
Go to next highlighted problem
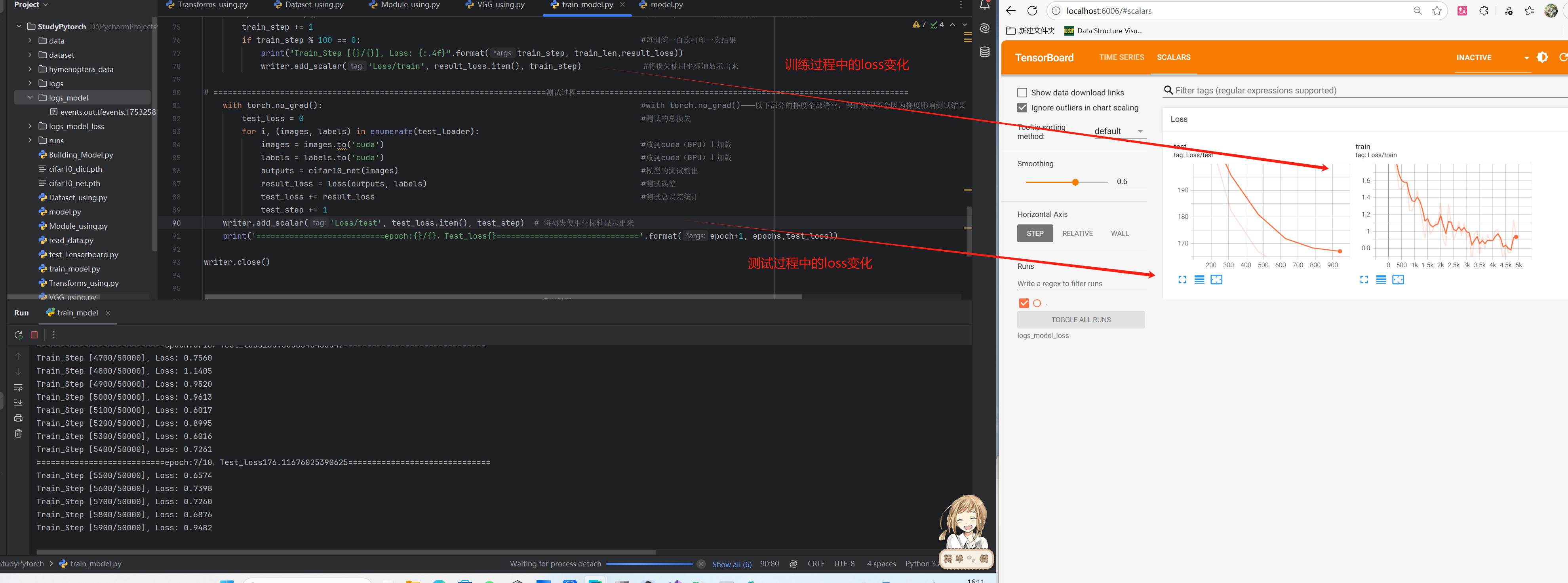(964, 25)
